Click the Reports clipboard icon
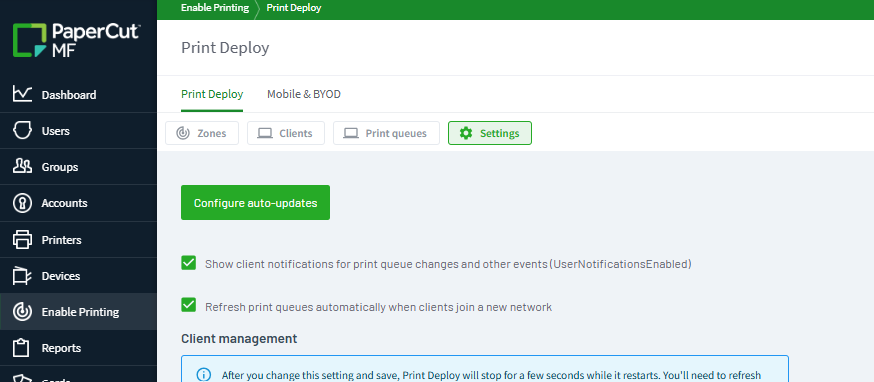Image resolution: width=874 pixels, height=382 pixels. 22,348
